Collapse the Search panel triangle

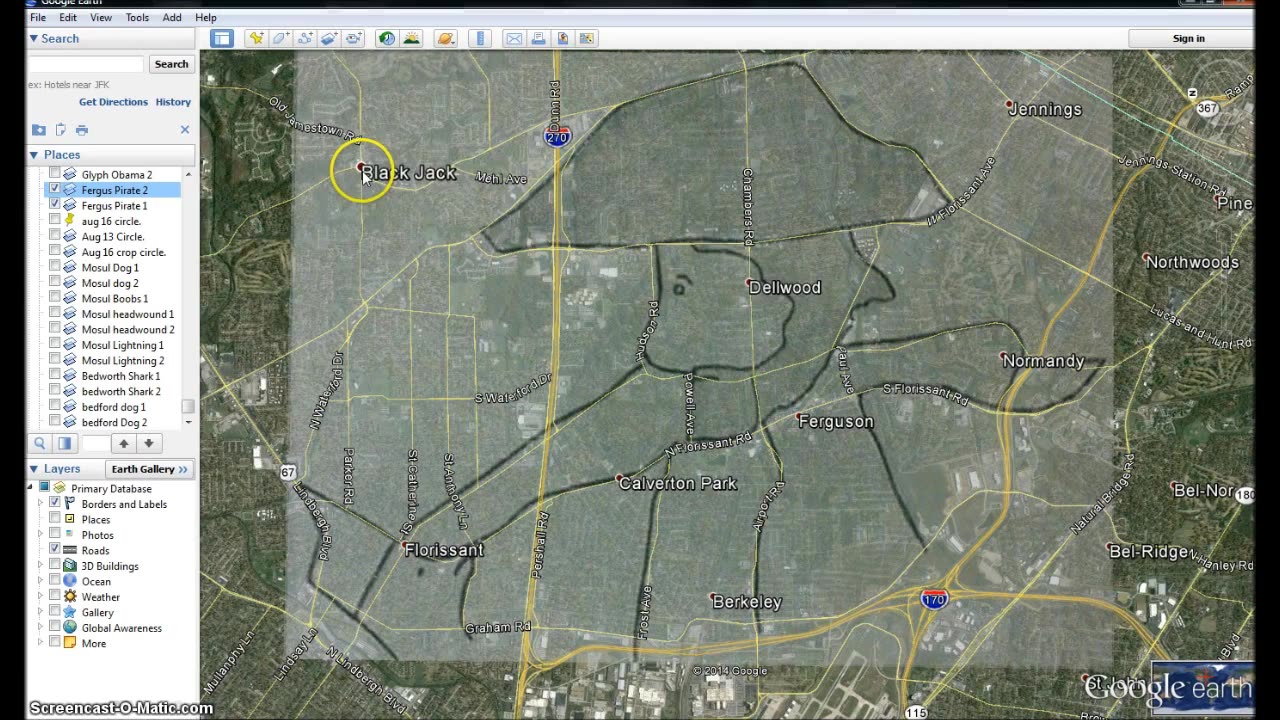pos(33,39)
